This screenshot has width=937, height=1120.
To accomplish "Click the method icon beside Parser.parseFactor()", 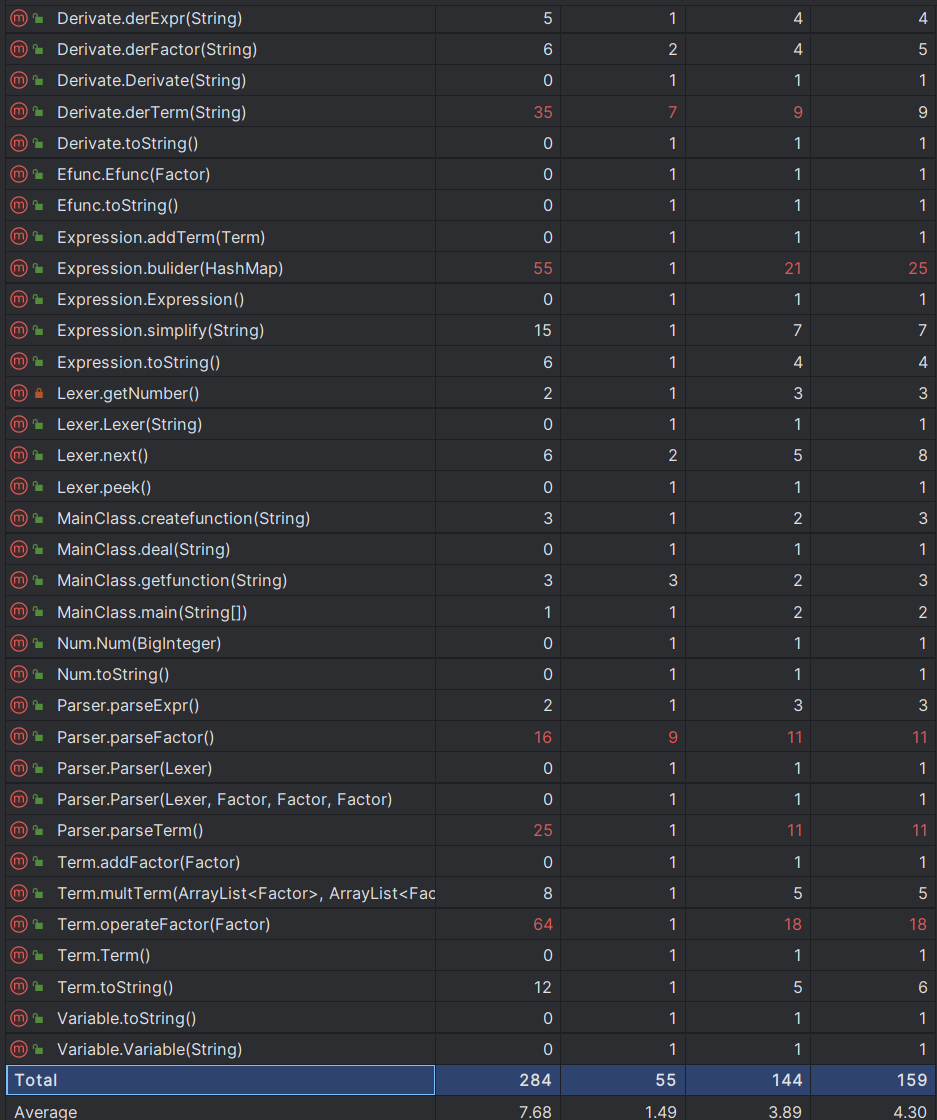I will click(19, 736).
